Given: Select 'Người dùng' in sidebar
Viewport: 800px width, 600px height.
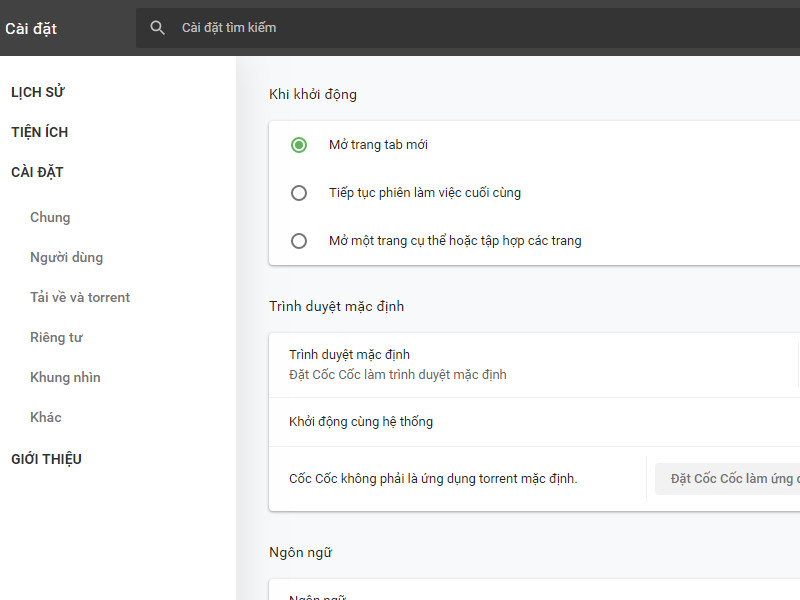Looking at the screenshot, I should [65, 257].
